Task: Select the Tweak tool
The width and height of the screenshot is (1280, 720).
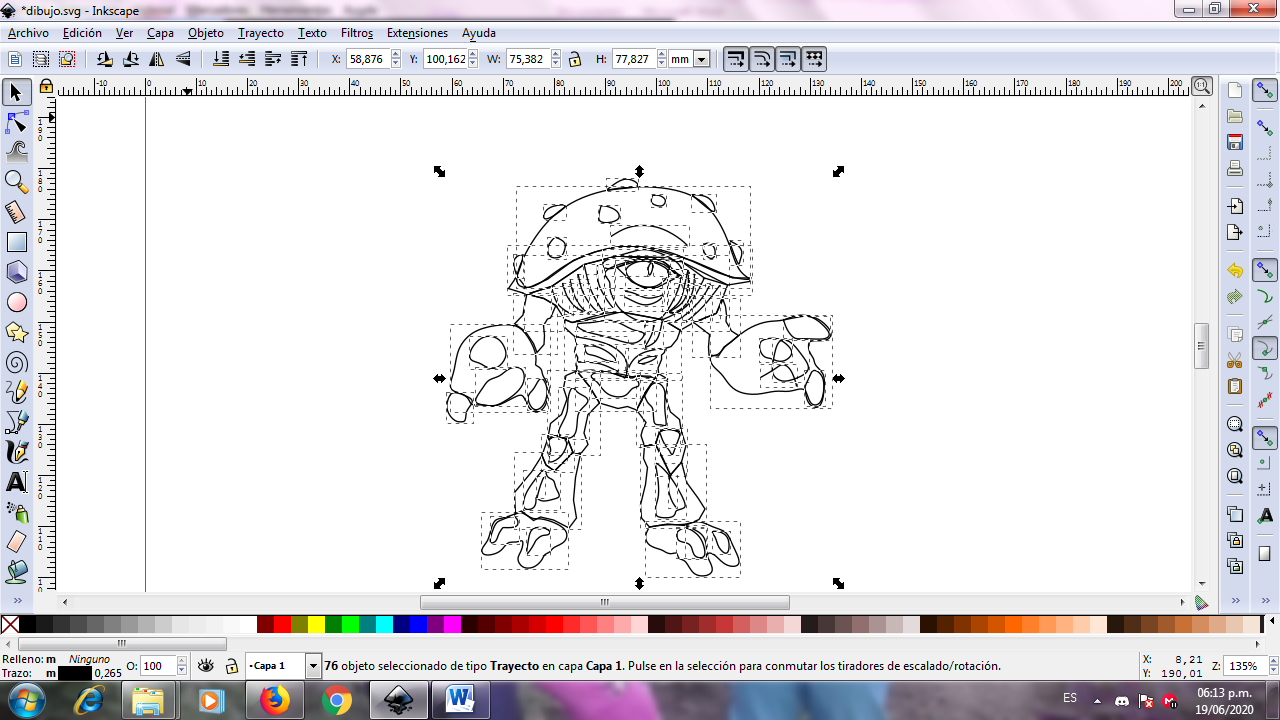Action: 16,152
